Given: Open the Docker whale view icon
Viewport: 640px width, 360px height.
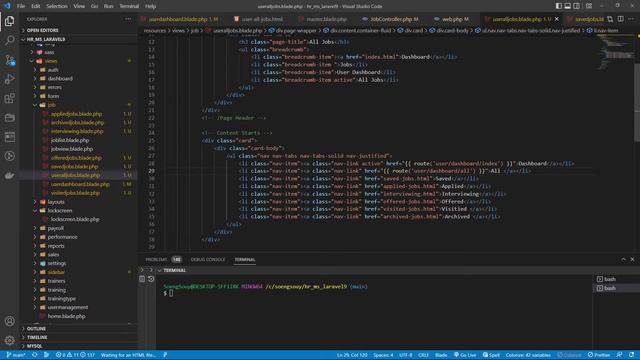Looking at the screenshot, I should pos(9,176).
